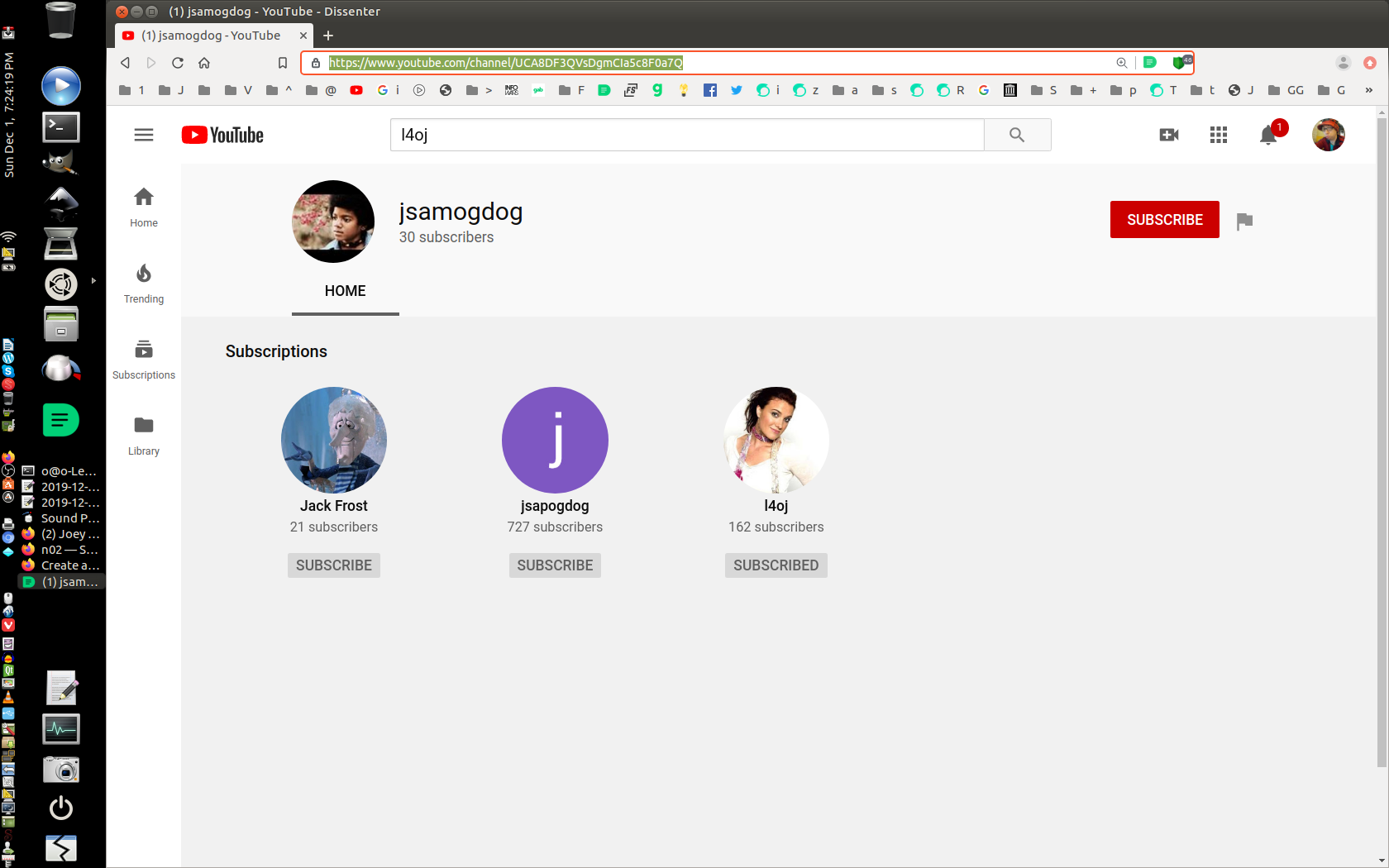Go to the browser home page
This screenshot has width=1389, height=868.
(204, 63)
